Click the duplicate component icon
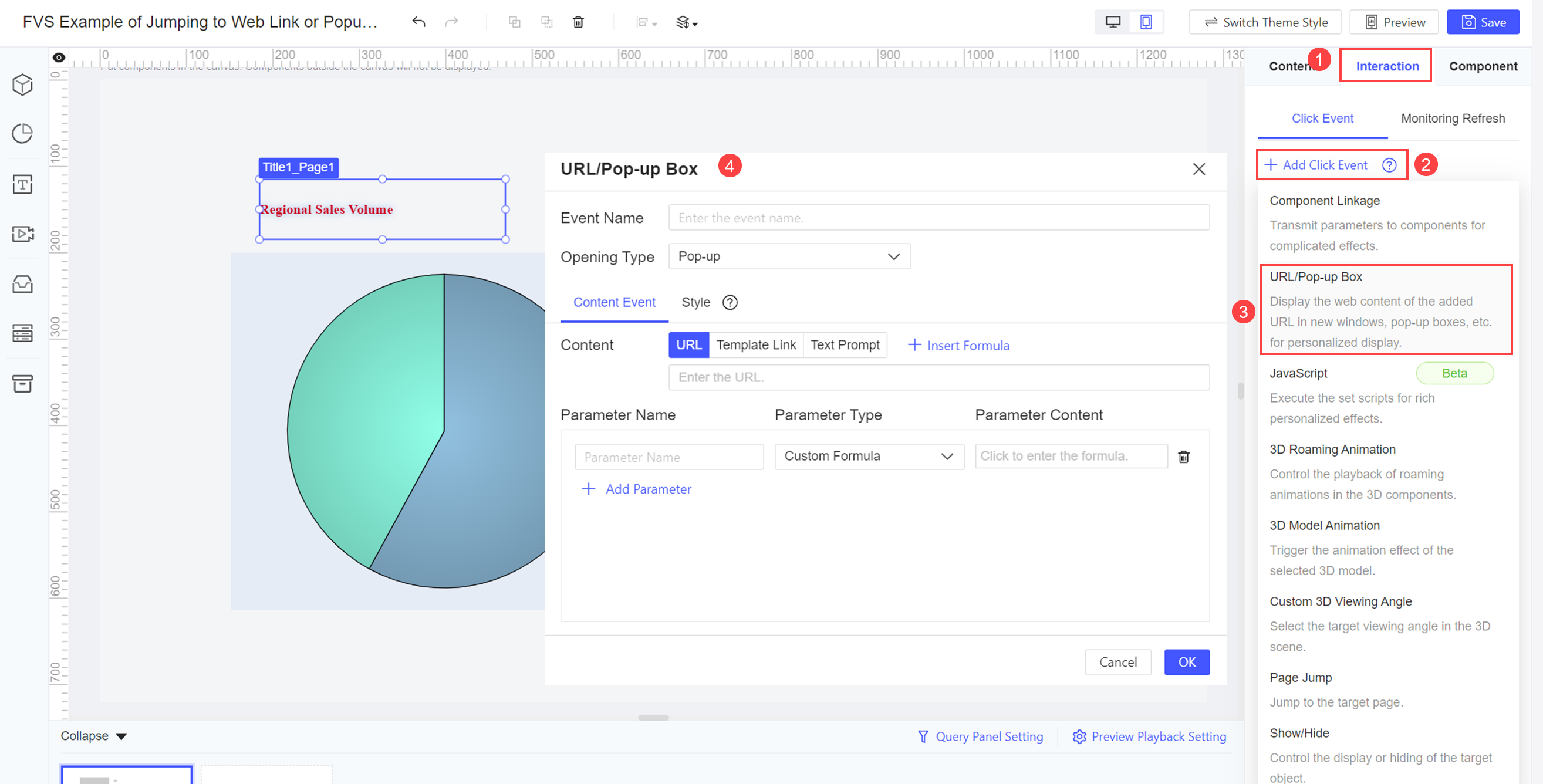Viewport: 1543px width, 784px height. click(514, 22)
